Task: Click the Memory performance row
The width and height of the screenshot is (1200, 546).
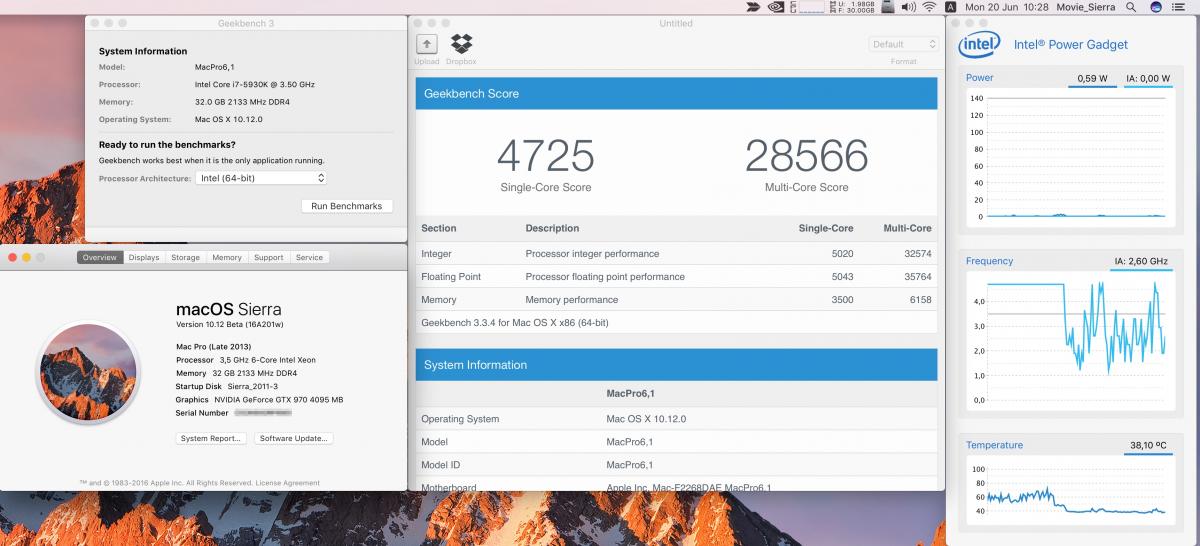Action: click(677, 299)
